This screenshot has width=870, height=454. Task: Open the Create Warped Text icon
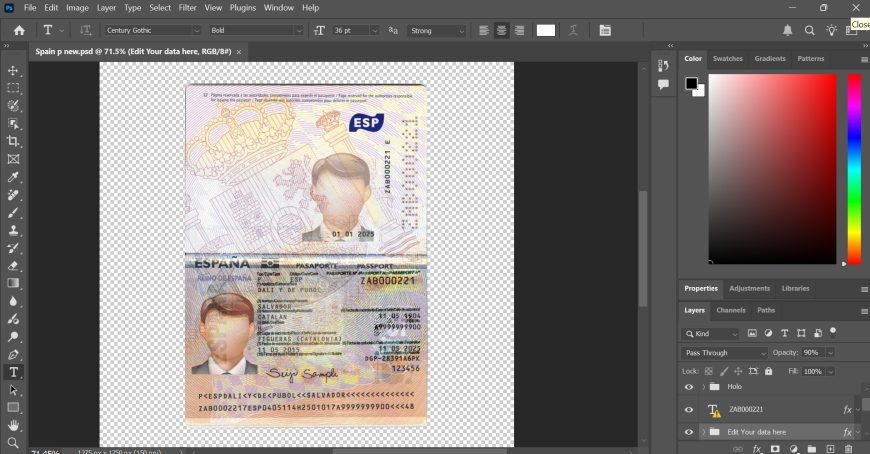pos(574,31)
